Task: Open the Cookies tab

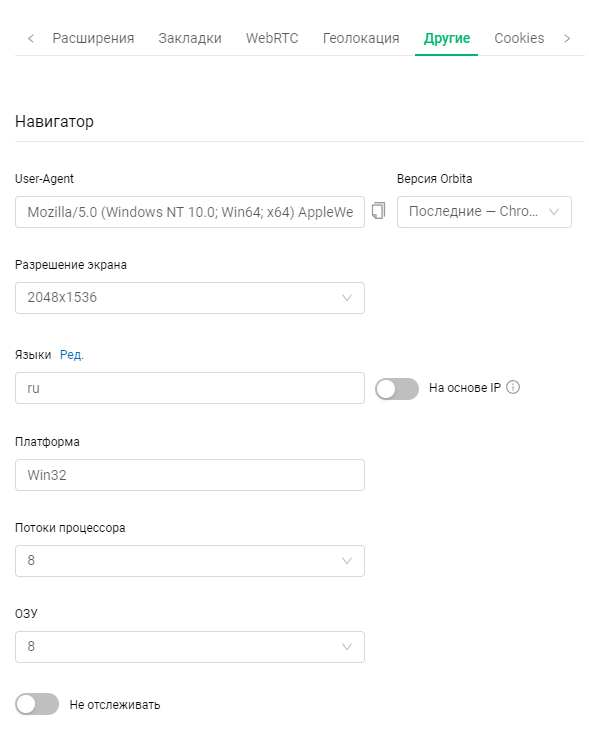Action: [519, 38]
